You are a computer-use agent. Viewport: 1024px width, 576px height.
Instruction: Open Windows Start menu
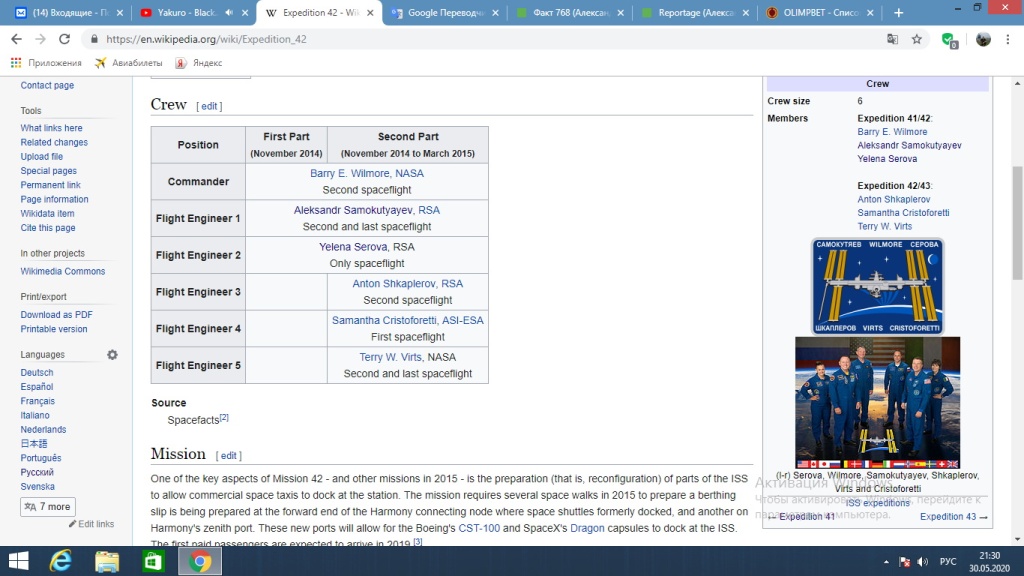(18, 561)
